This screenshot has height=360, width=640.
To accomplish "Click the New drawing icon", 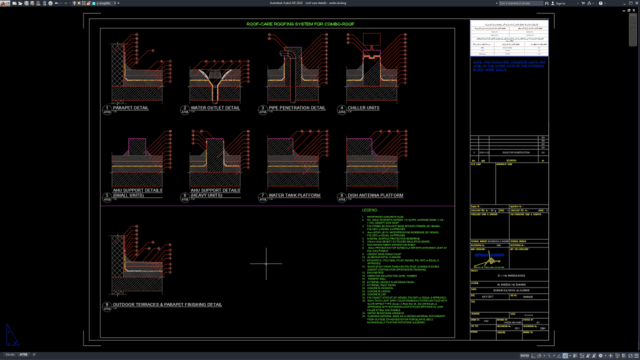I will coord(14,3).
